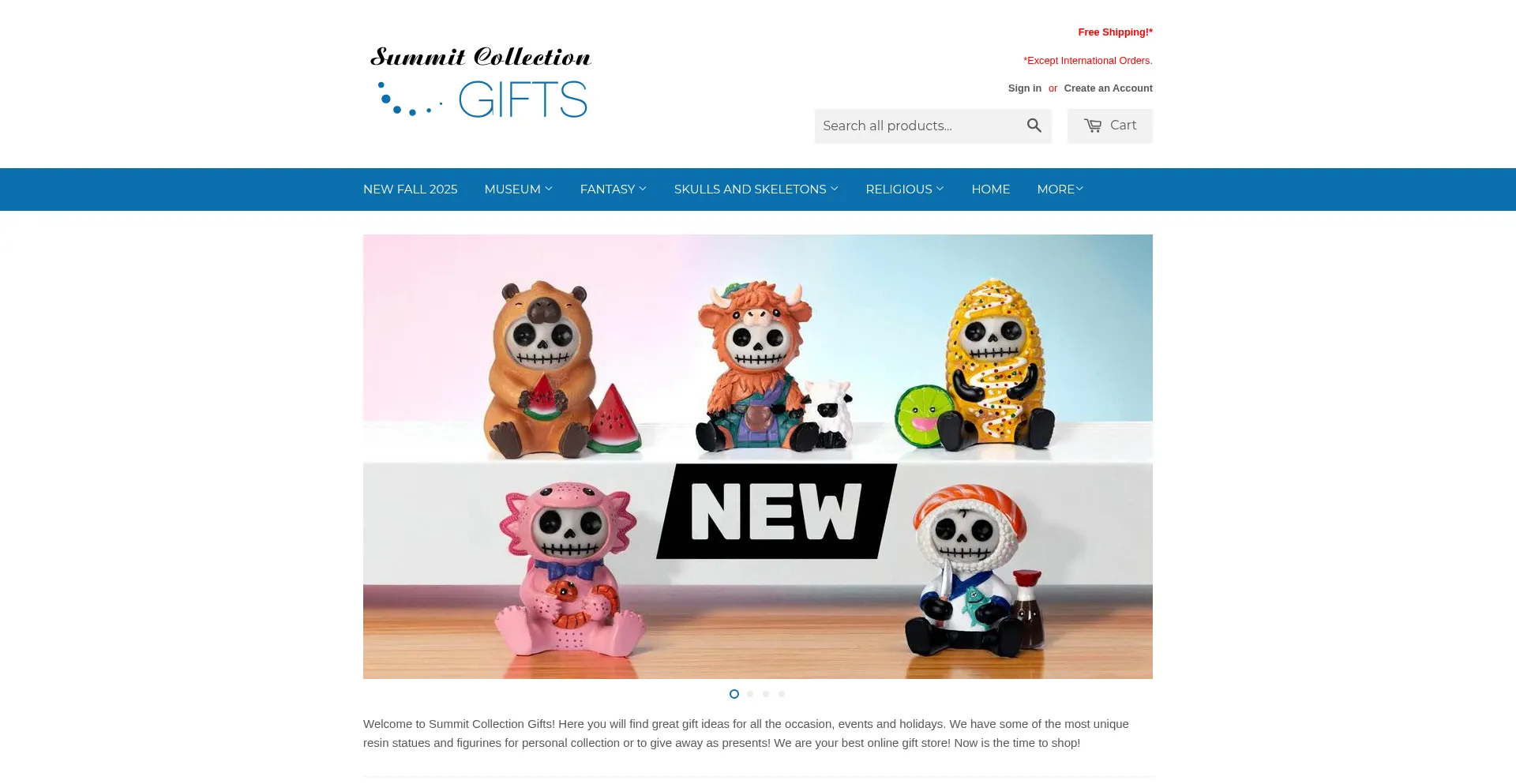Image resolution: width=1516 pixels, height=784 pixels.
Task: Select the third slideshow dot
Action: pos(766,694)
